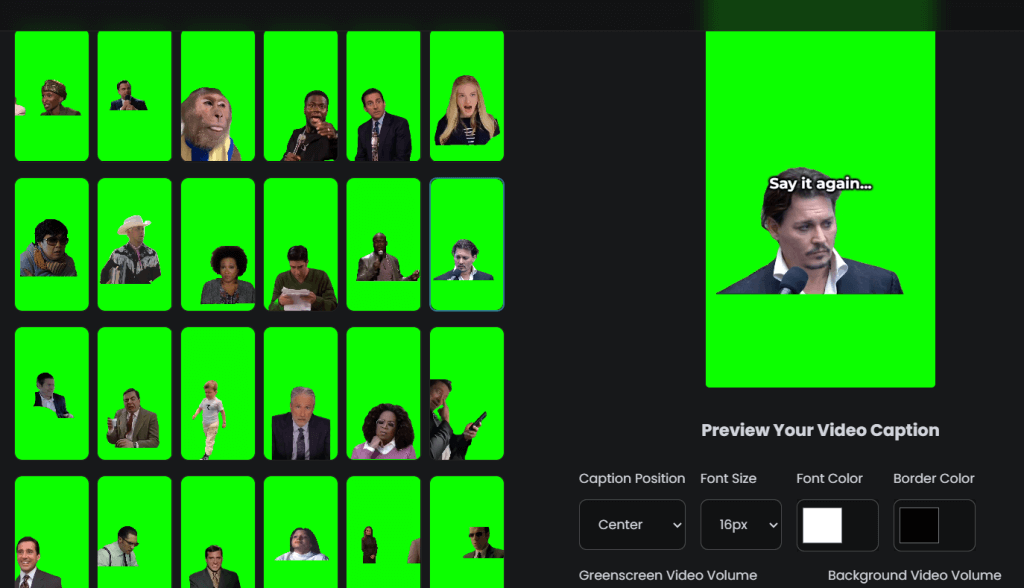Viewport: 1024px width, 588px height.
Task: Open the black Border Color swatch
Action: pos(919,525)
